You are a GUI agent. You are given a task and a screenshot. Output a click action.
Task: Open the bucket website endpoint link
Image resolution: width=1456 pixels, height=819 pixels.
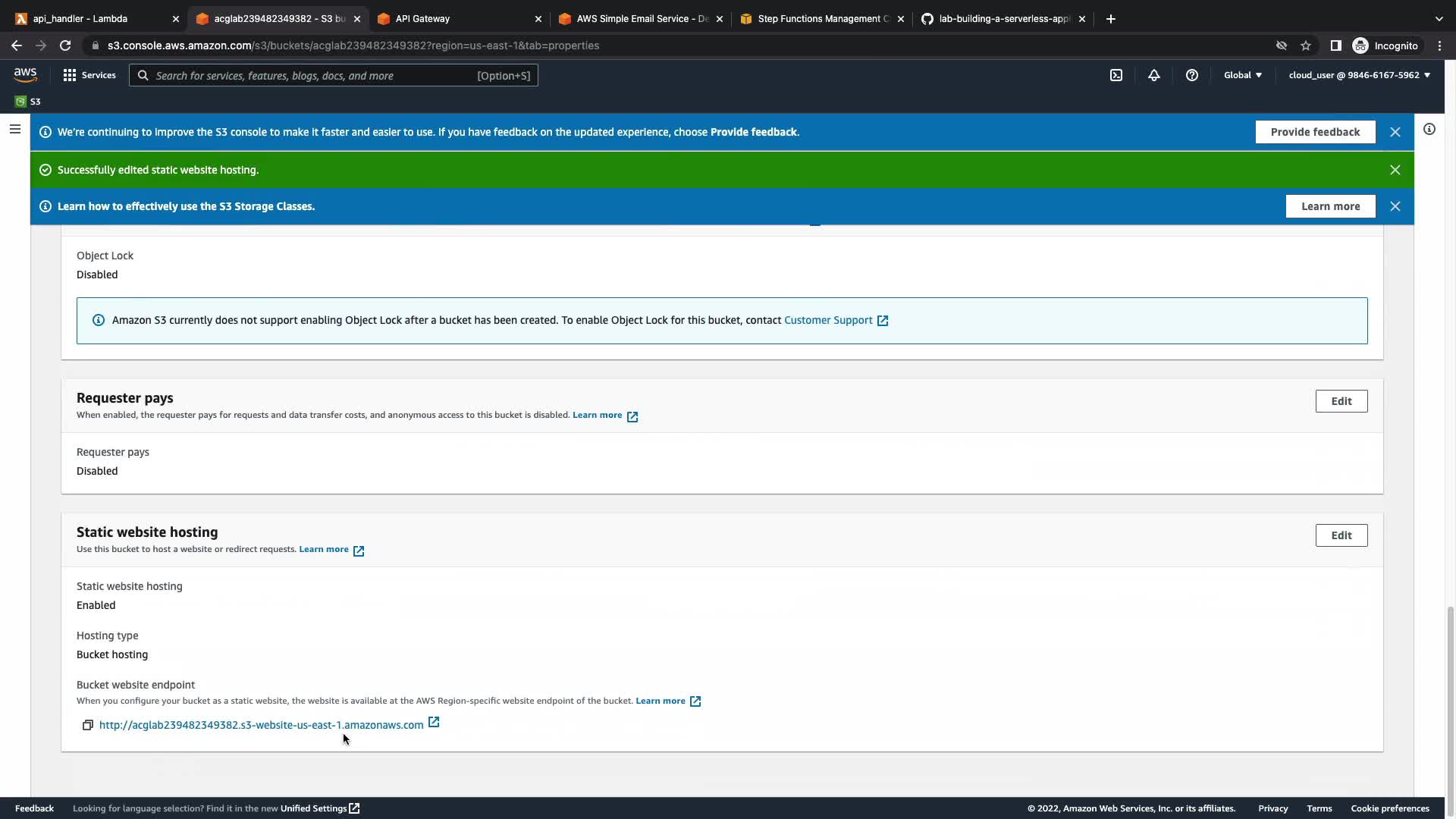[261, 725]
